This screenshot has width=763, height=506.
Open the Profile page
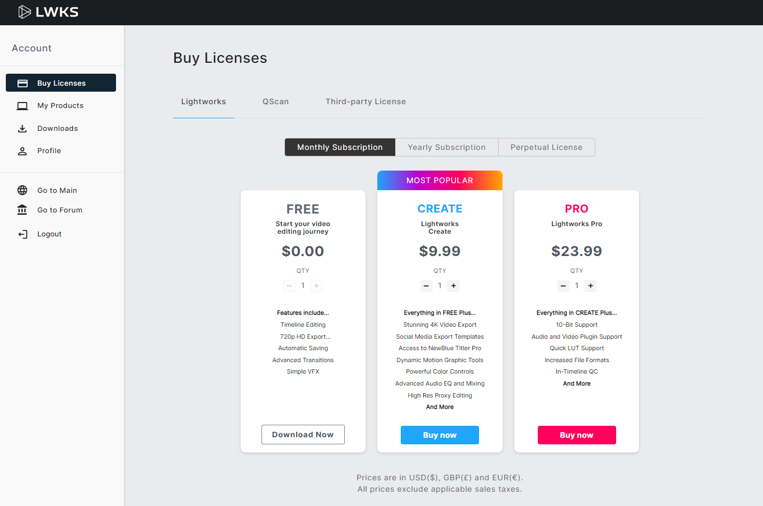click(49, 151)
